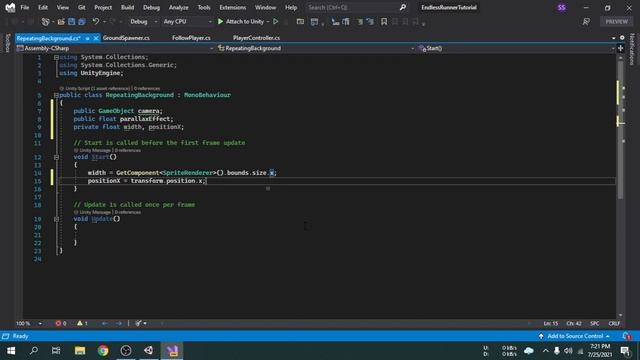The image size is (640, 360).
Task: Click the notifications bell in the blue status bar
Action: [x=626, y=336]
